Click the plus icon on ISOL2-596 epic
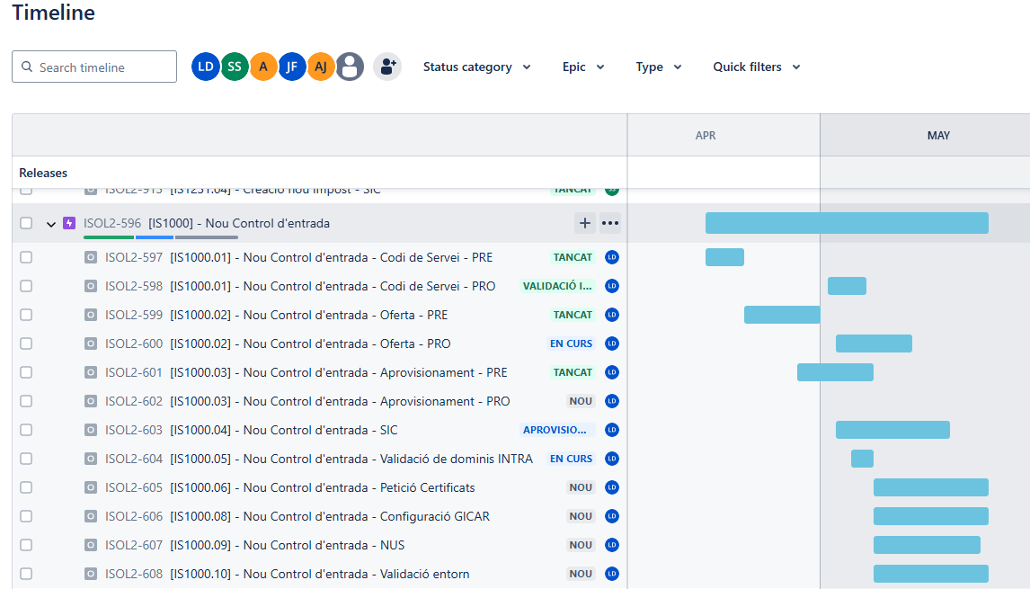This screenshot has height=589, width=1030. (x=585, y=223)
